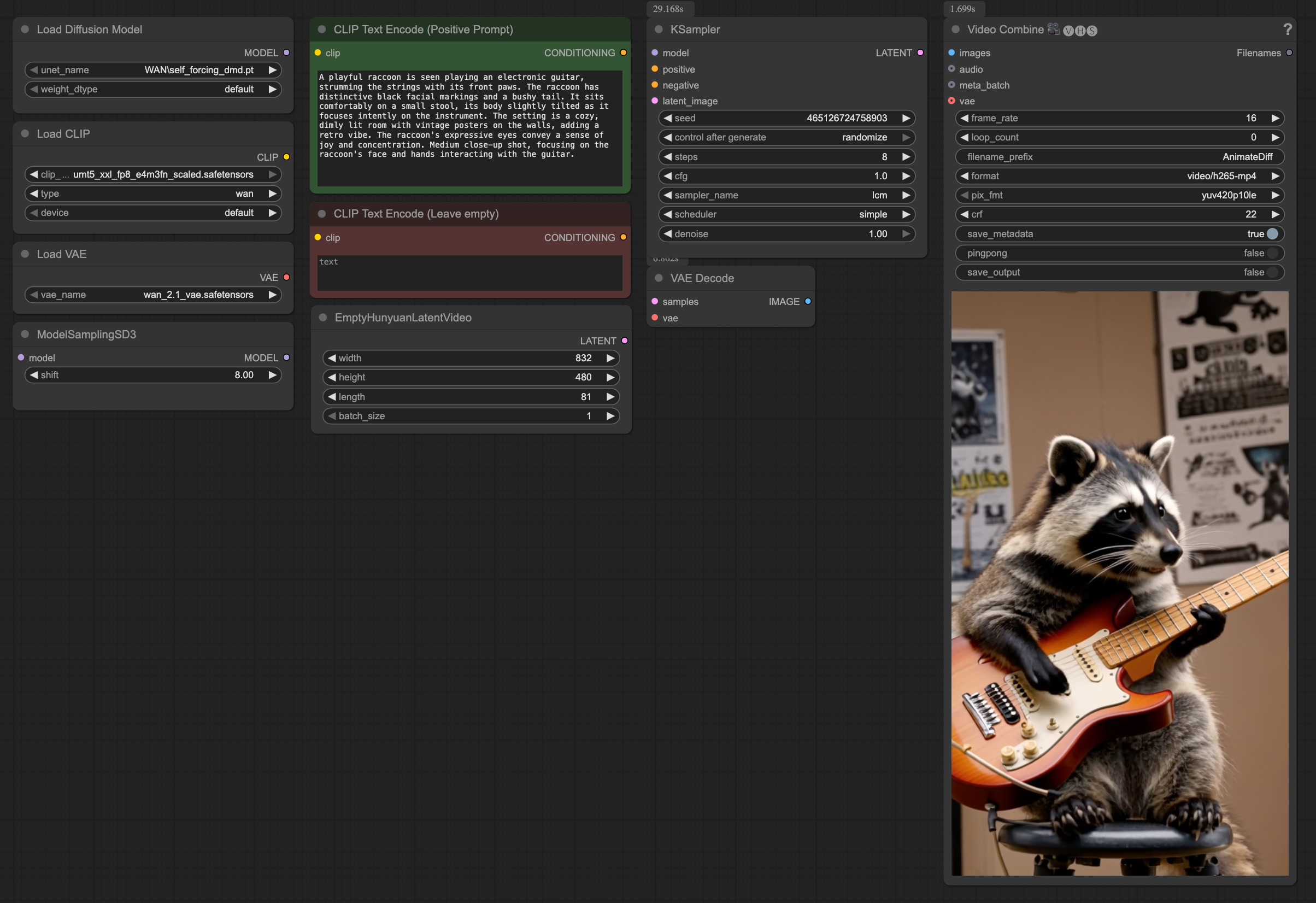Click the shift 8.00 slider field
The image size is (1316, 903).
tap(153, 375)
